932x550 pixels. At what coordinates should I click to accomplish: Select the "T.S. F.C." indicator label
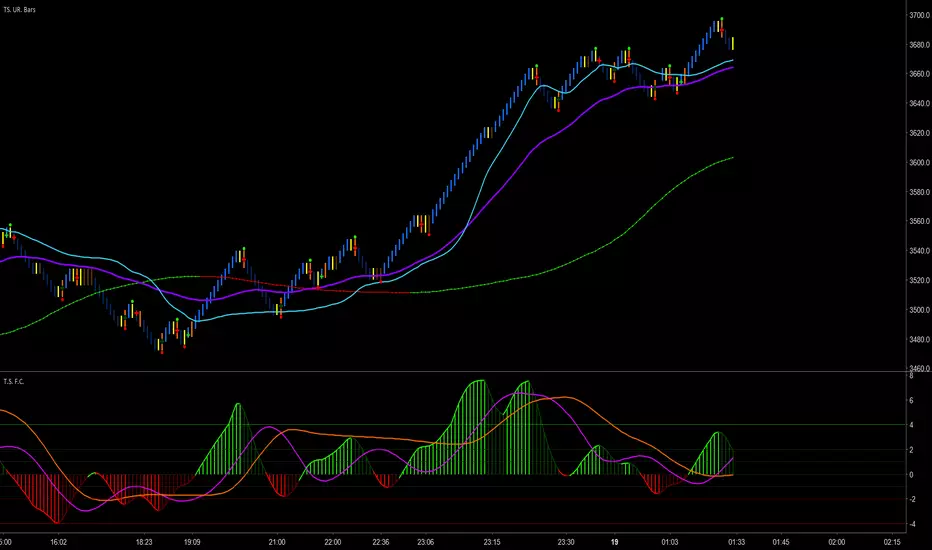[x=14, y=381]
